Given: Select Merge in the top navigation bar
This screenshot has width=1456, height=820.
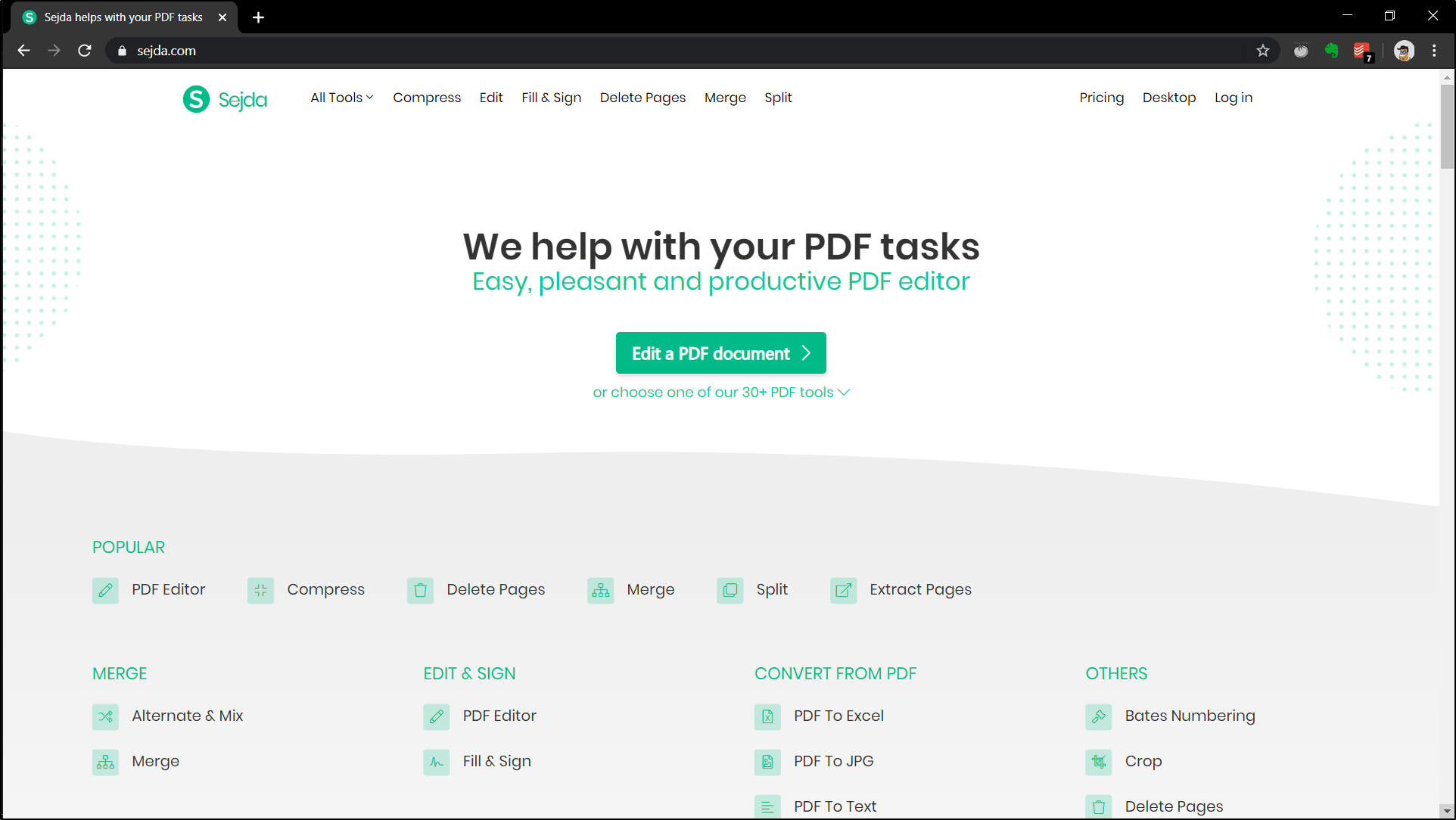Looking at the screenshot, I should 724,98.
